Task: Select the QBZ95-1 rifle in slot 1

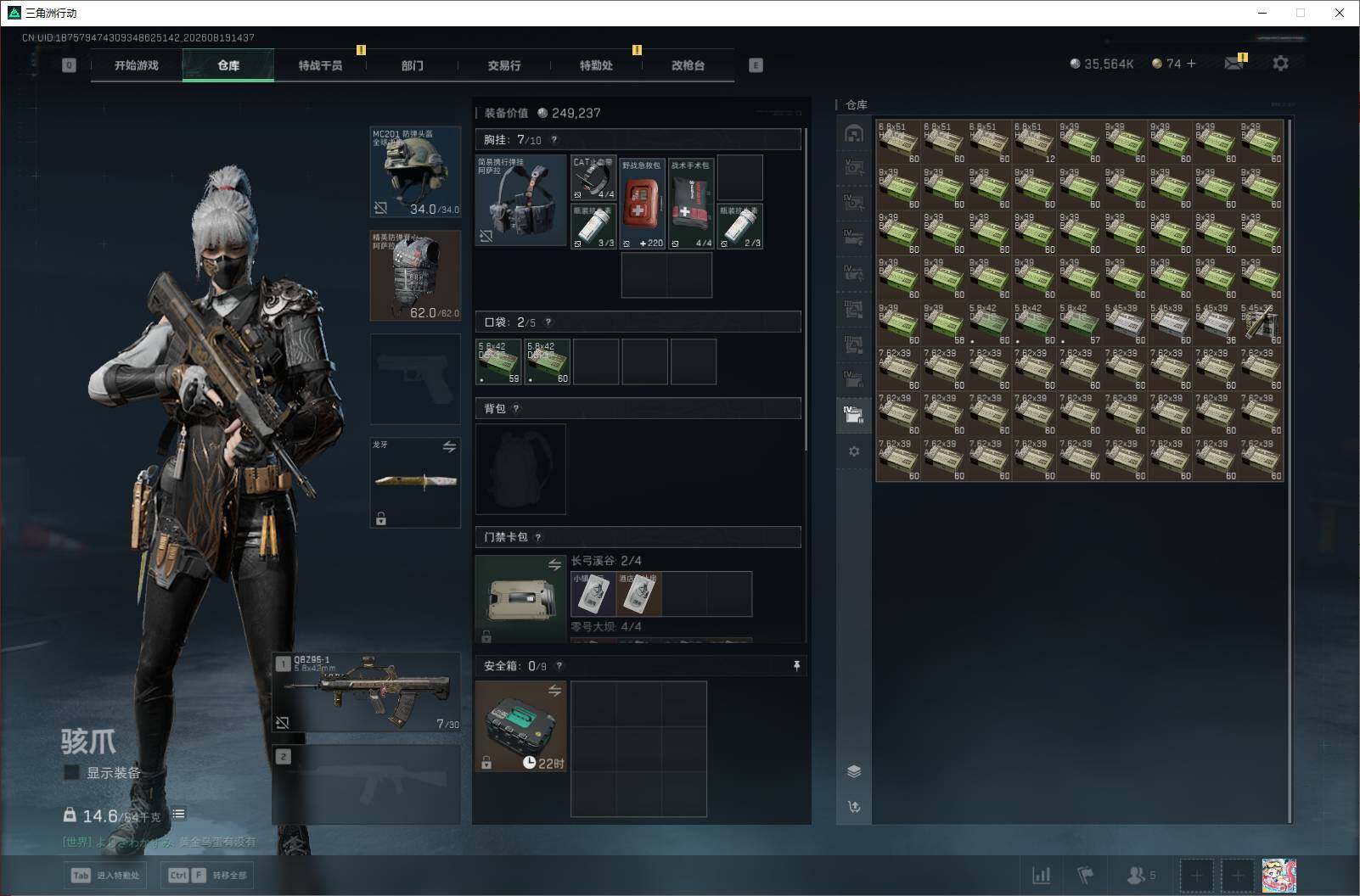Action: 367,692
